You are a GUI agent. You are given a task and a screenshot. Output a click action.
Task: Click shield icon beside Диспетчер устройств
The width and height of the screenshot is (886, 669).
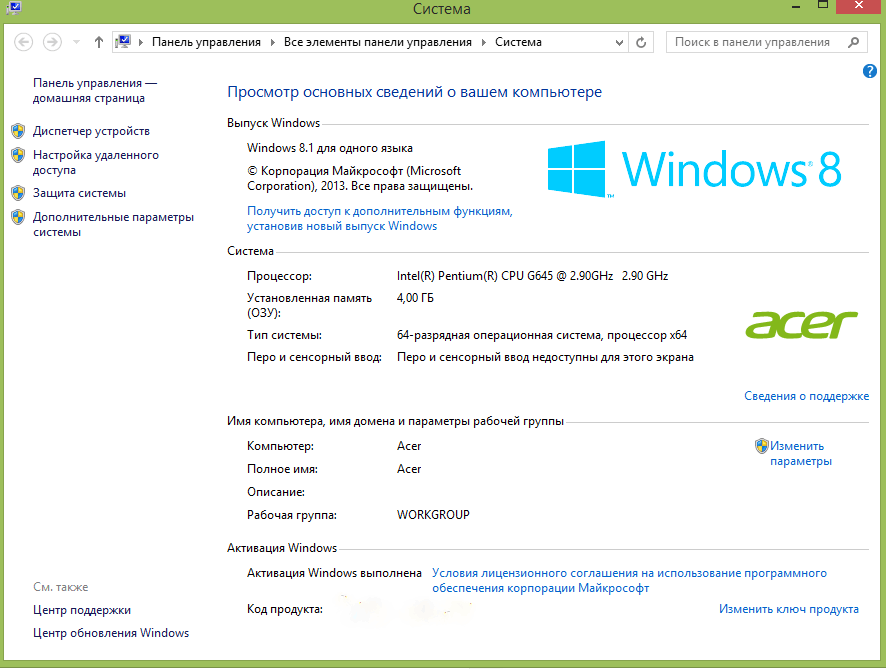pyautogui.click(x=18, y=131)
